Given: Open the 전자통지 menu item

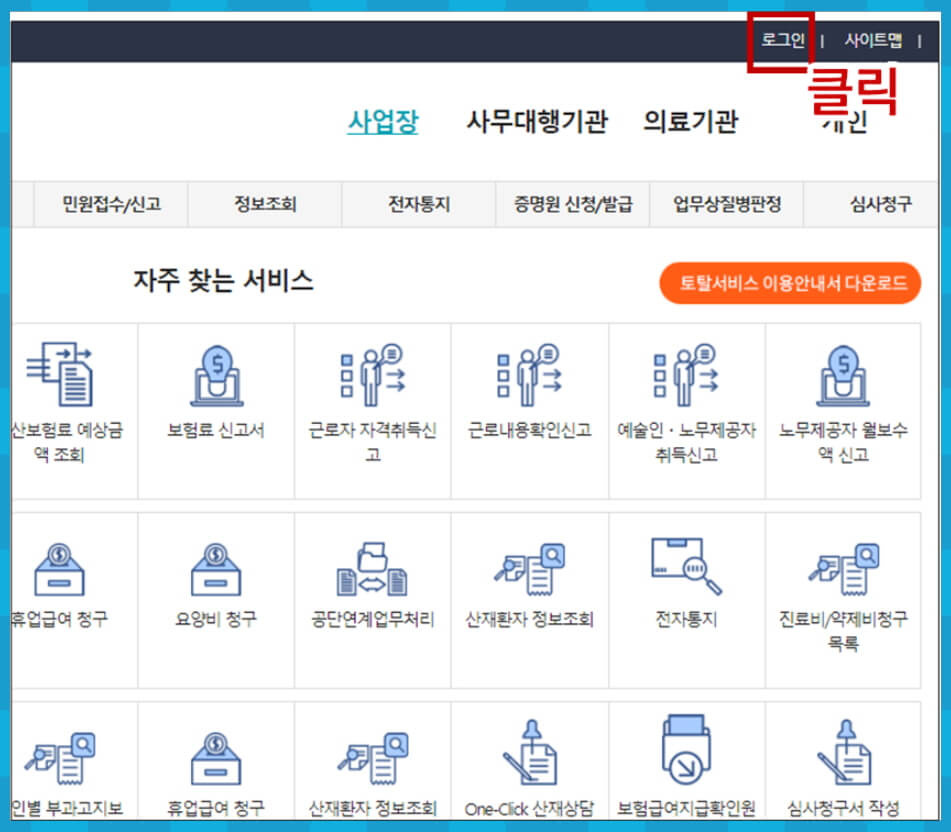Looking at the screenshot, I should pos(418,204).
